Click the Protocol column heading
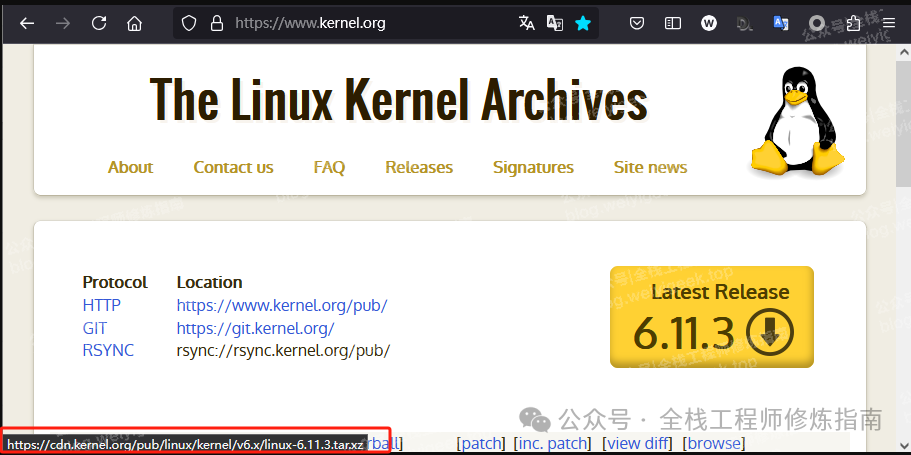Image resolution: width=911 pixels, height=455 pixels. (115, 282)
